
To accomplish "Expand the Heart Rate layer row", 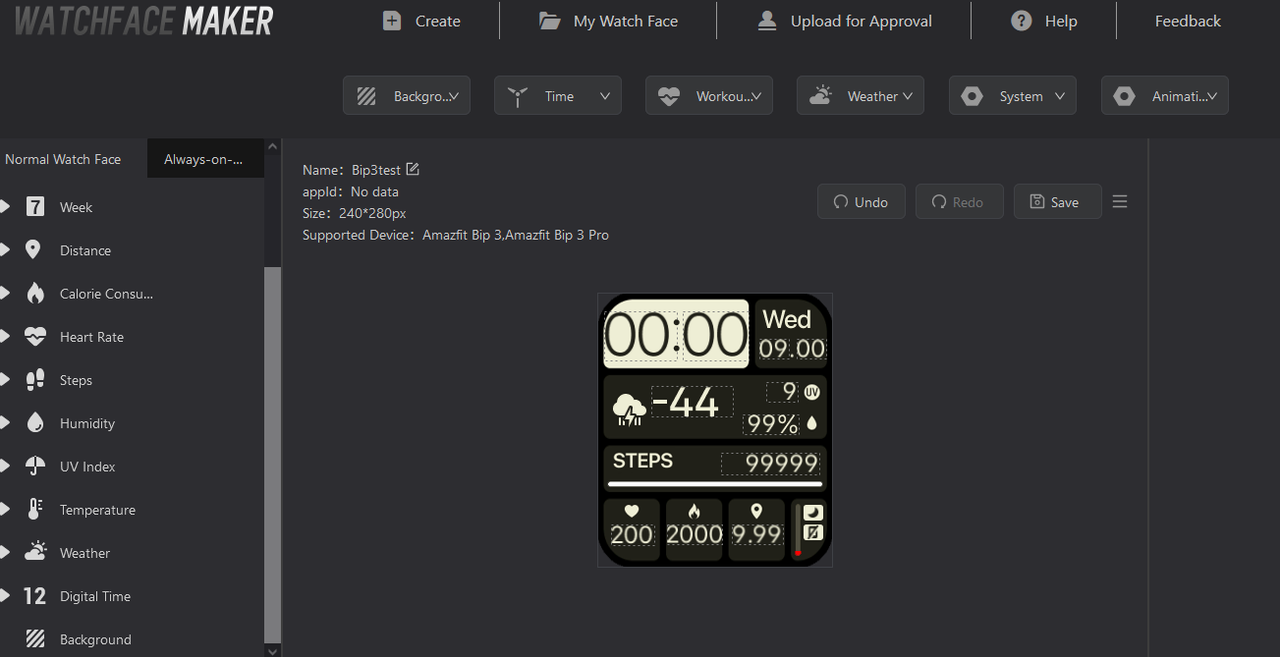I will (x=5, y=337).
